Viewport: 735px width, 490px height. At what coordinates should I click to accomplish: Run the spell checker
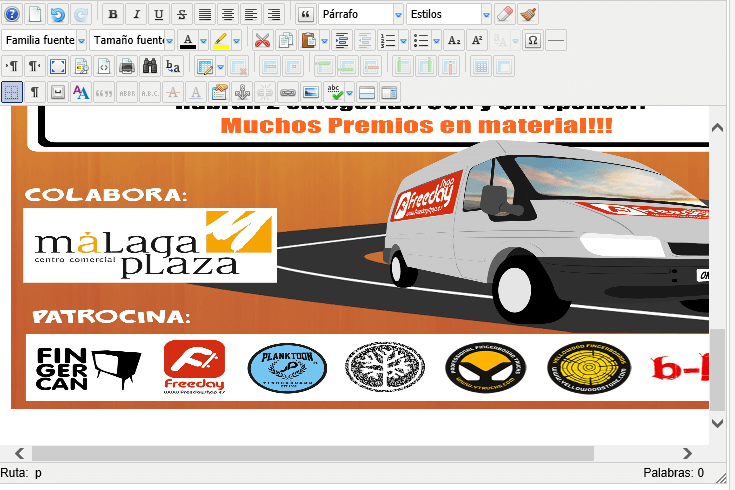pos(335,92)
